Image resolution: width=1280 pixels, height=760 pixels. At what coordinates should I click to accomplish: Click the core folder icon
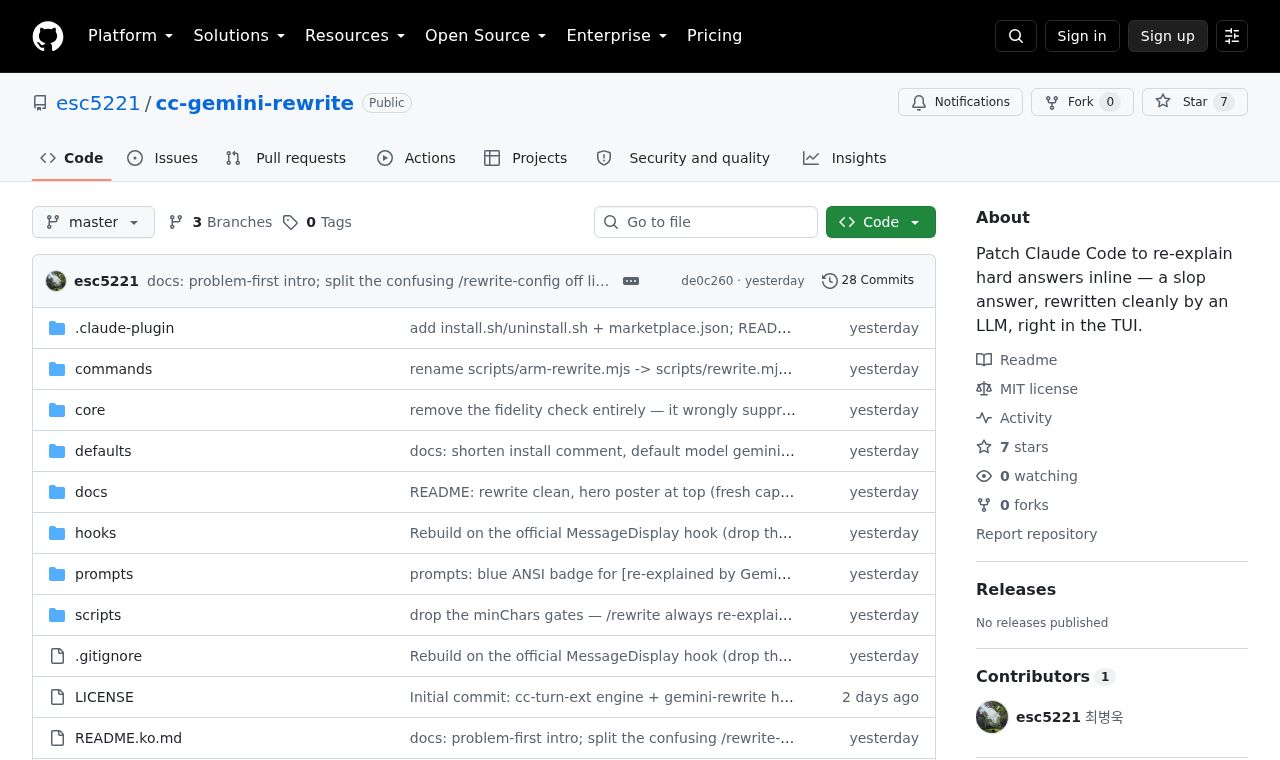57,410
